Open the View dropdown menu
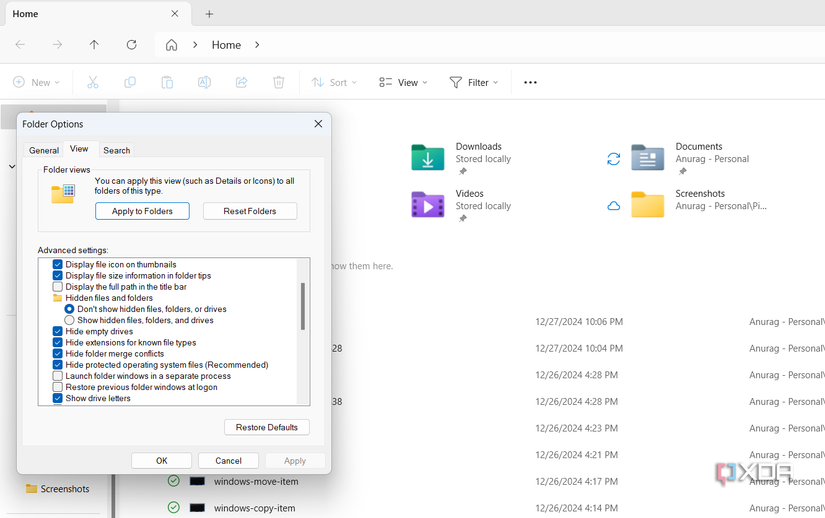The image size is (825, 518). (x=404, y=83)
